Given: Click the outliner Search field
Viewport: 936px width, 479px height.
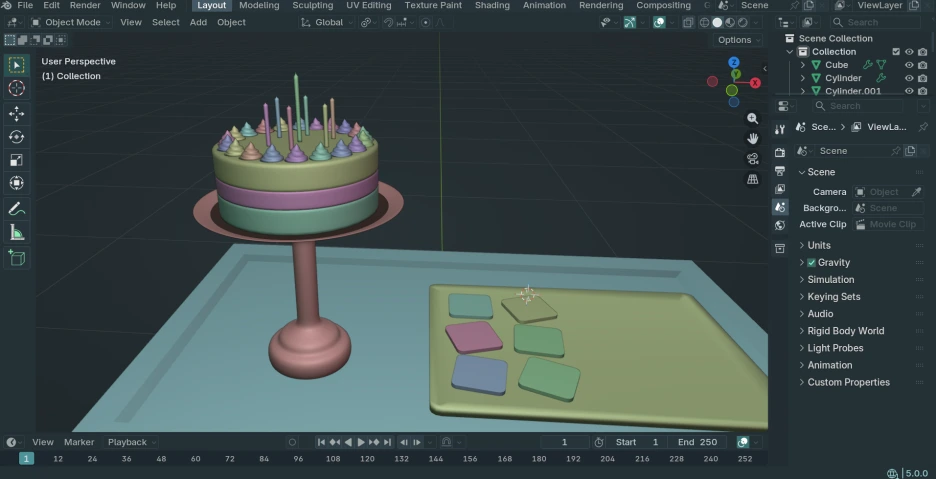Looking at the screenshot, I should point(876,23).
